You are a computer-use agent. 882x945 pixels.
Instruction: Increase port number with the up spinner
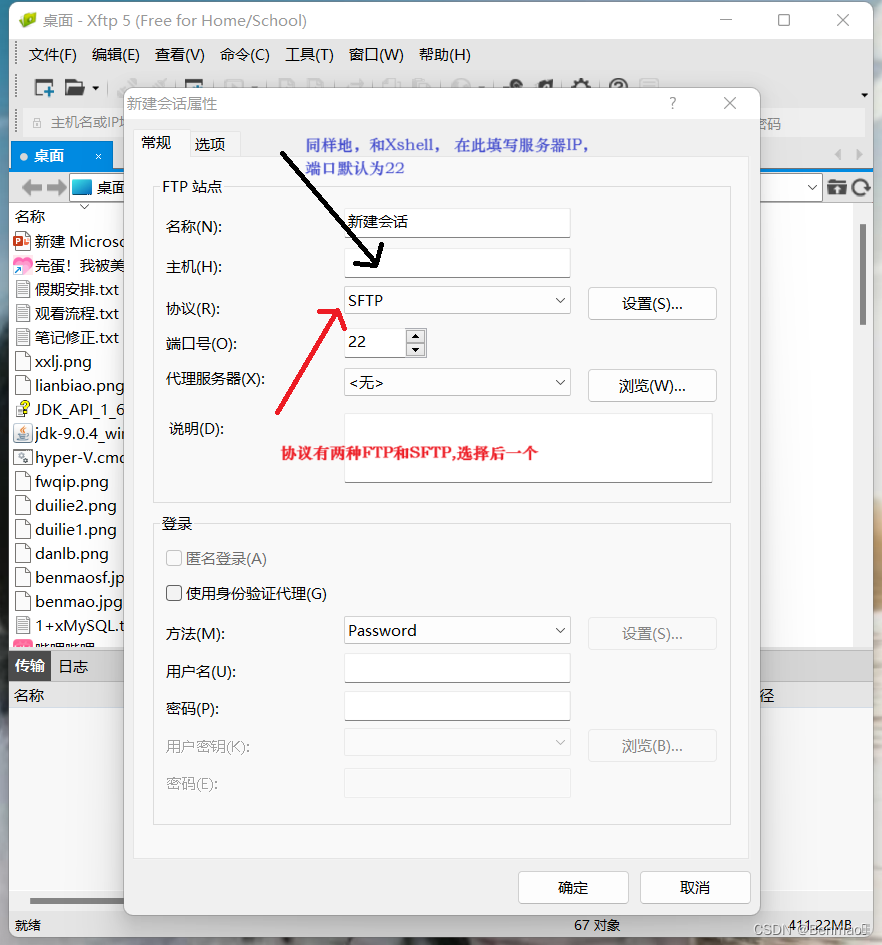pos(415,336)
